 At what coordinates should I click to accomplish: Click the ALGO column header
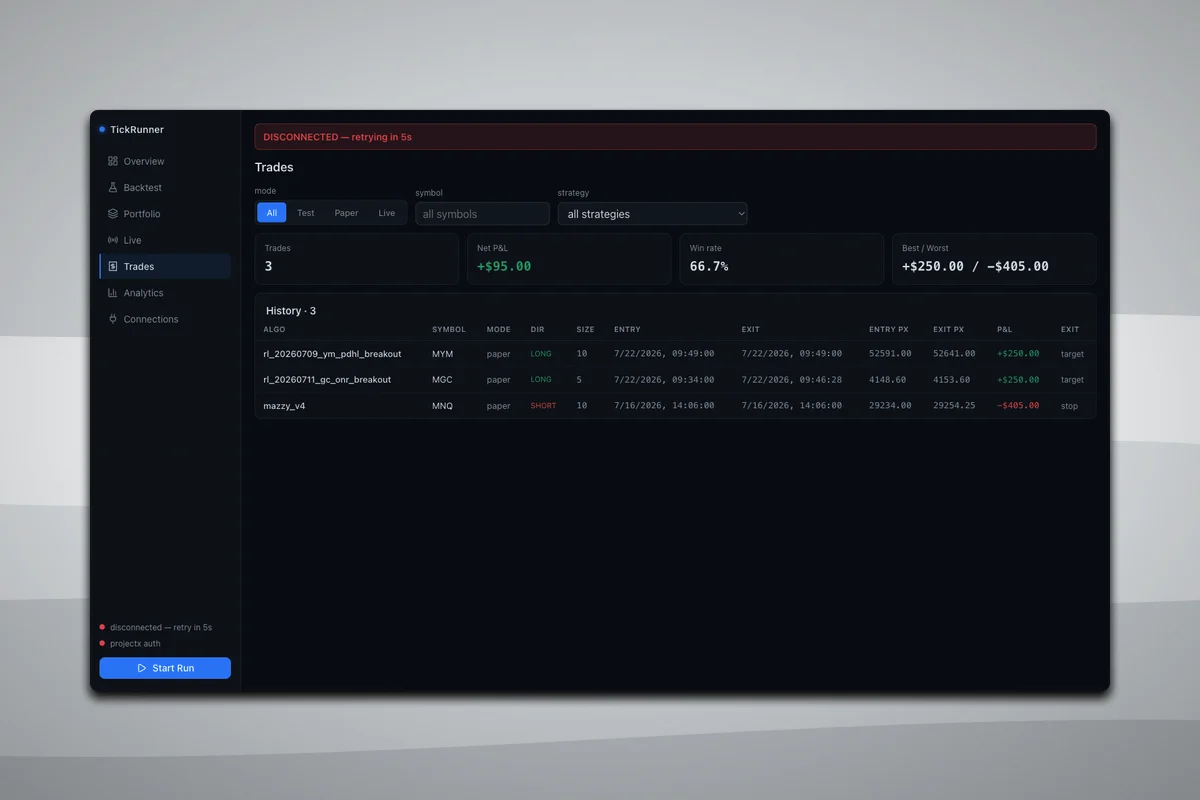[274, 329]
